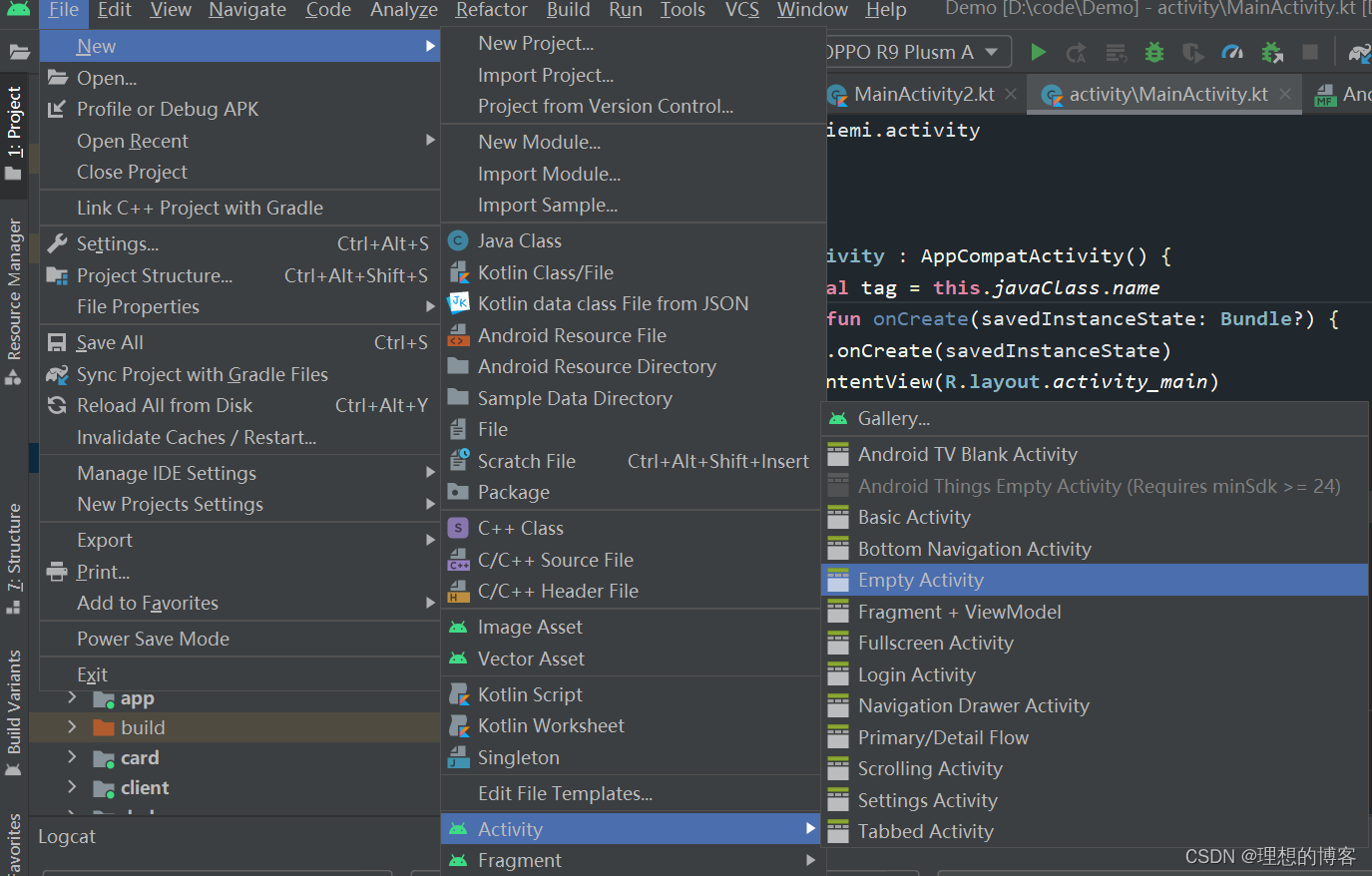Screen dimensions: 1372x876
Task: Click the Reload All from Disk icon
Action: click(x=57, y=405)
